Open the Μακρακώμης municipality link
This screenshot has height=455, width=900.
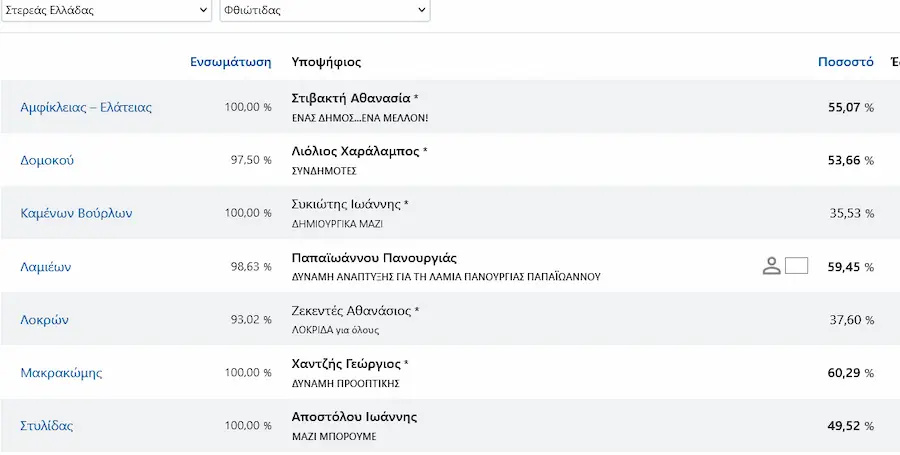coord(61,373)
